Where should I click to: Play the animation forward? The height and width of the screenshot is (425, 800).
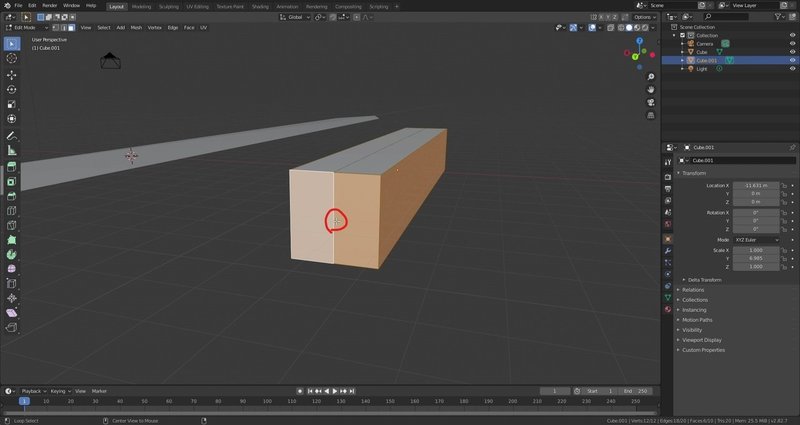coord(335,391)
